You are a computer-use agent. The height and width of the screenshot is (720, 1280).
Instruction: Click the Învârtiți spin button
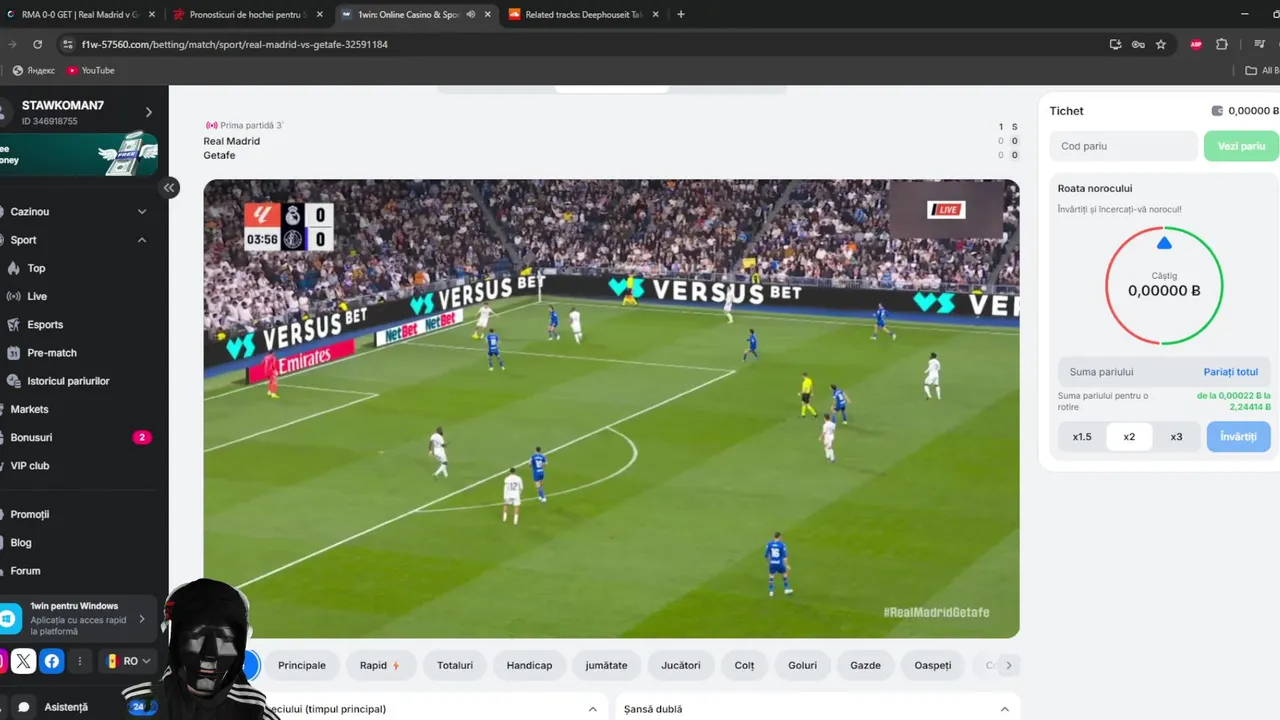(x=1238, y=437)
